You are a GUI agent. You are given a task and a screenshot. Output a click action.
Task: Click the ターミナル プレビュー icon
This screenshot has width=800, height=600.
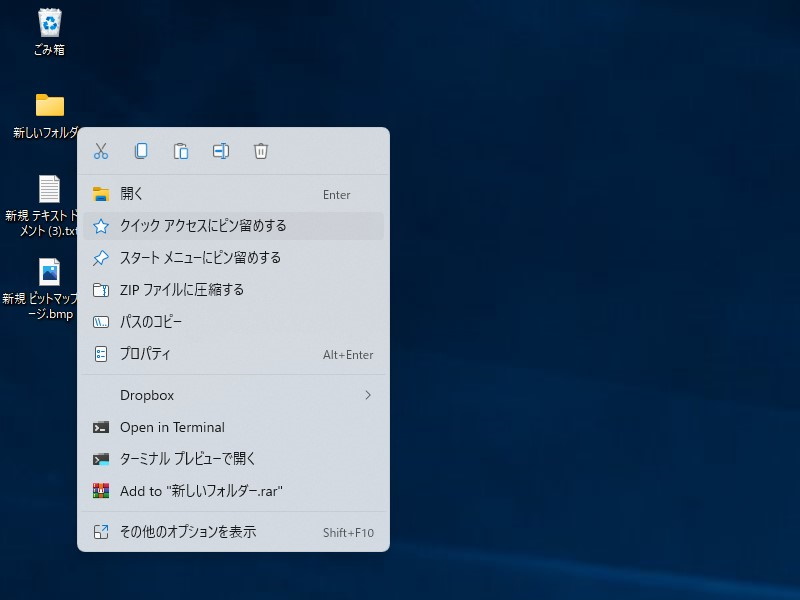pyautogui.click(x=101, y=459)
